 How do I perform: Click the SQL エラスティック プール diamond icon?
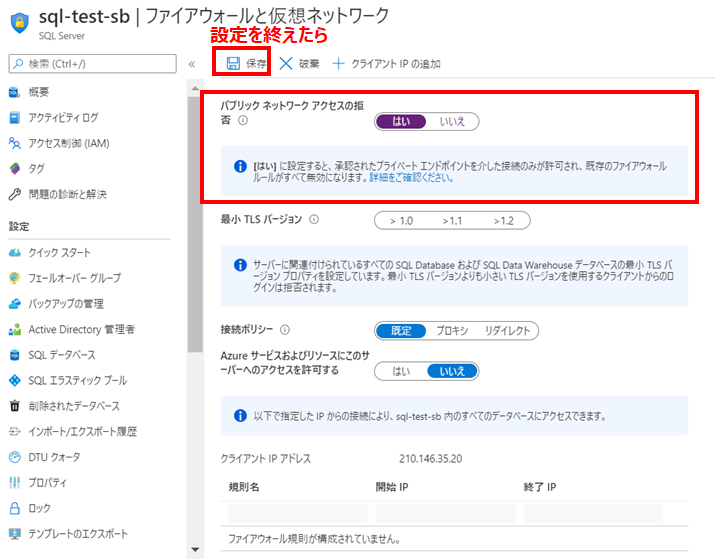[15, 380]
